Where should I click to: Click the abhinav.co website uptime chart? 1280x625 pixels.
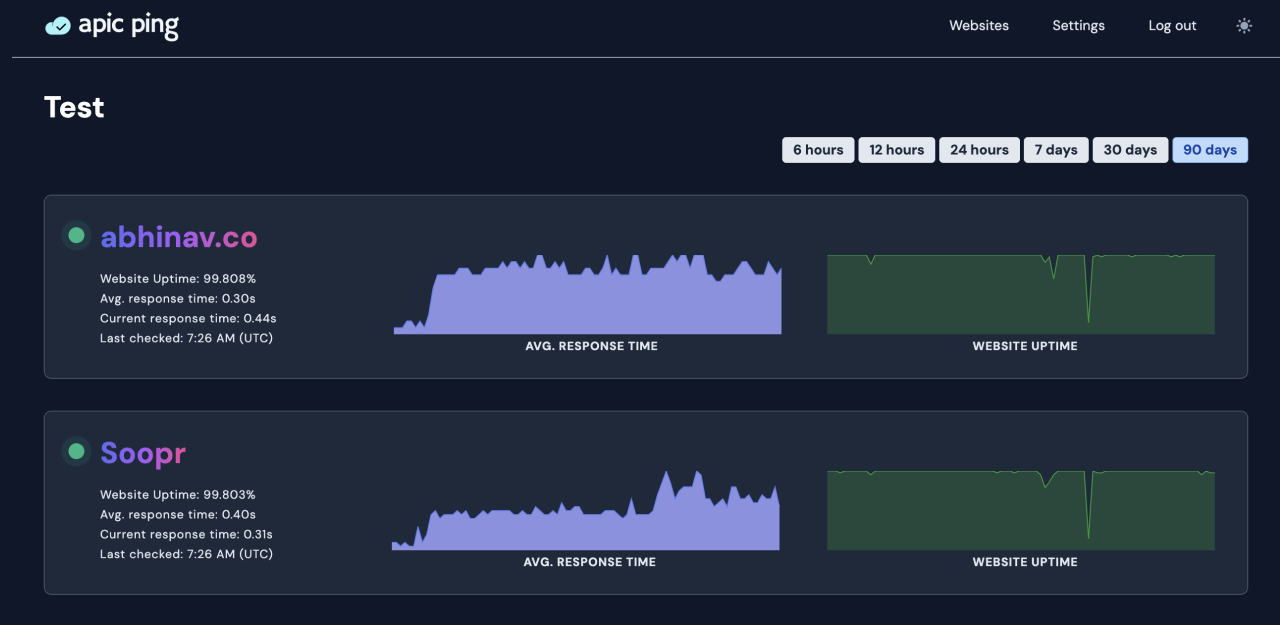click(x=1021, y=294)
